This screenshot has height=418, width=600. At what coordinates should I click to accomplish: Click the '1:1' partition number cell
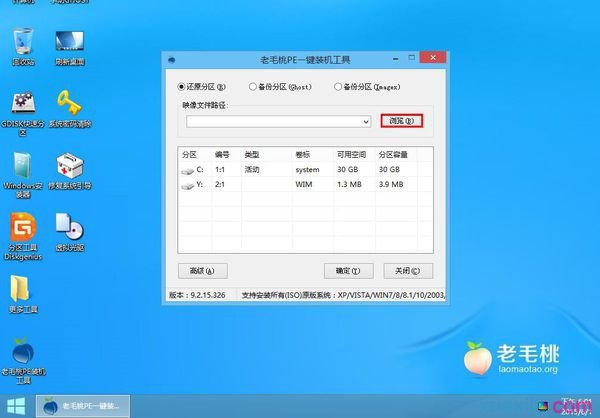point(220,170)
